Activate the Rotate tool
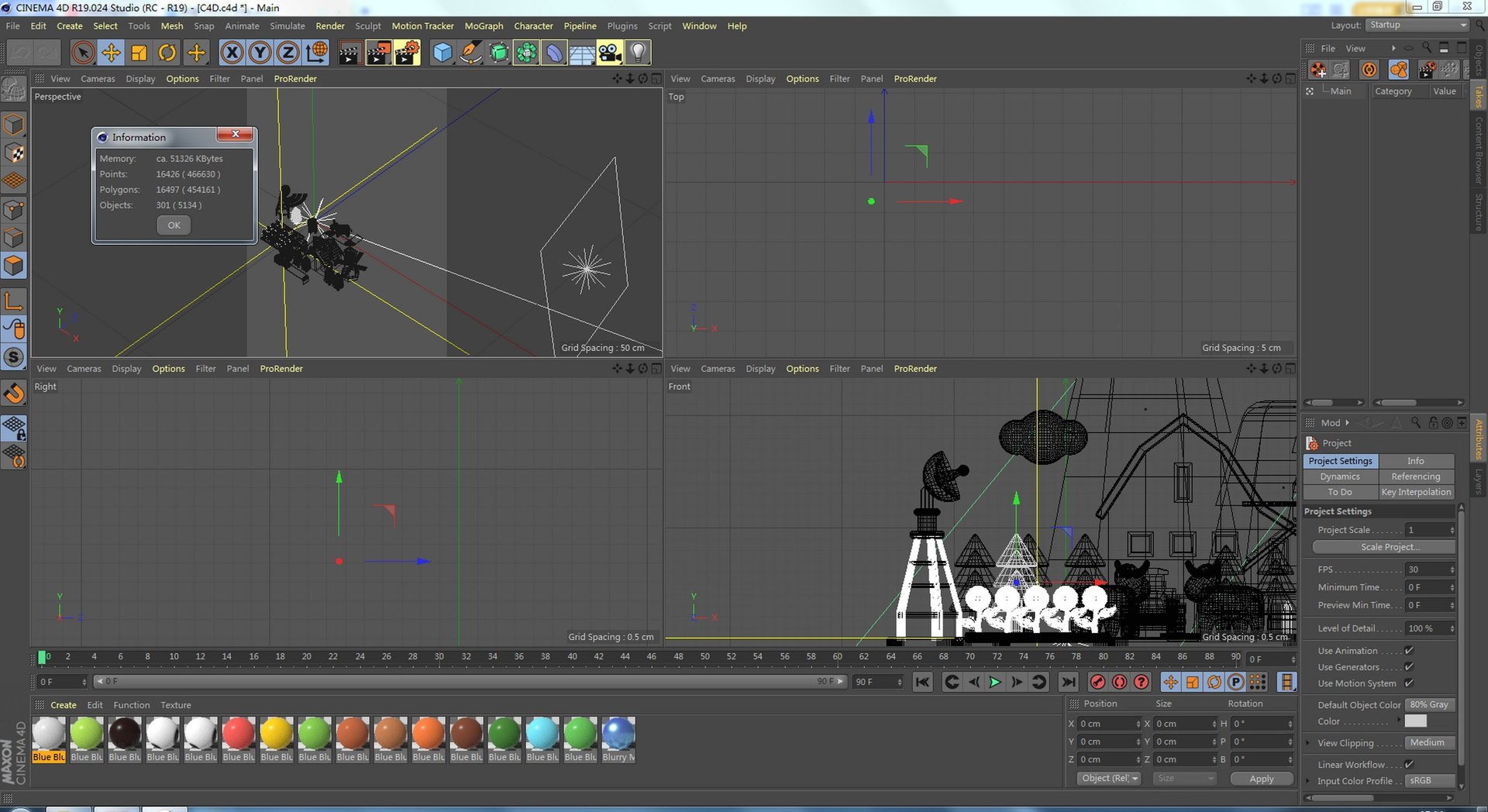This screenshot has width=1488, height=812. click(167, 53)
